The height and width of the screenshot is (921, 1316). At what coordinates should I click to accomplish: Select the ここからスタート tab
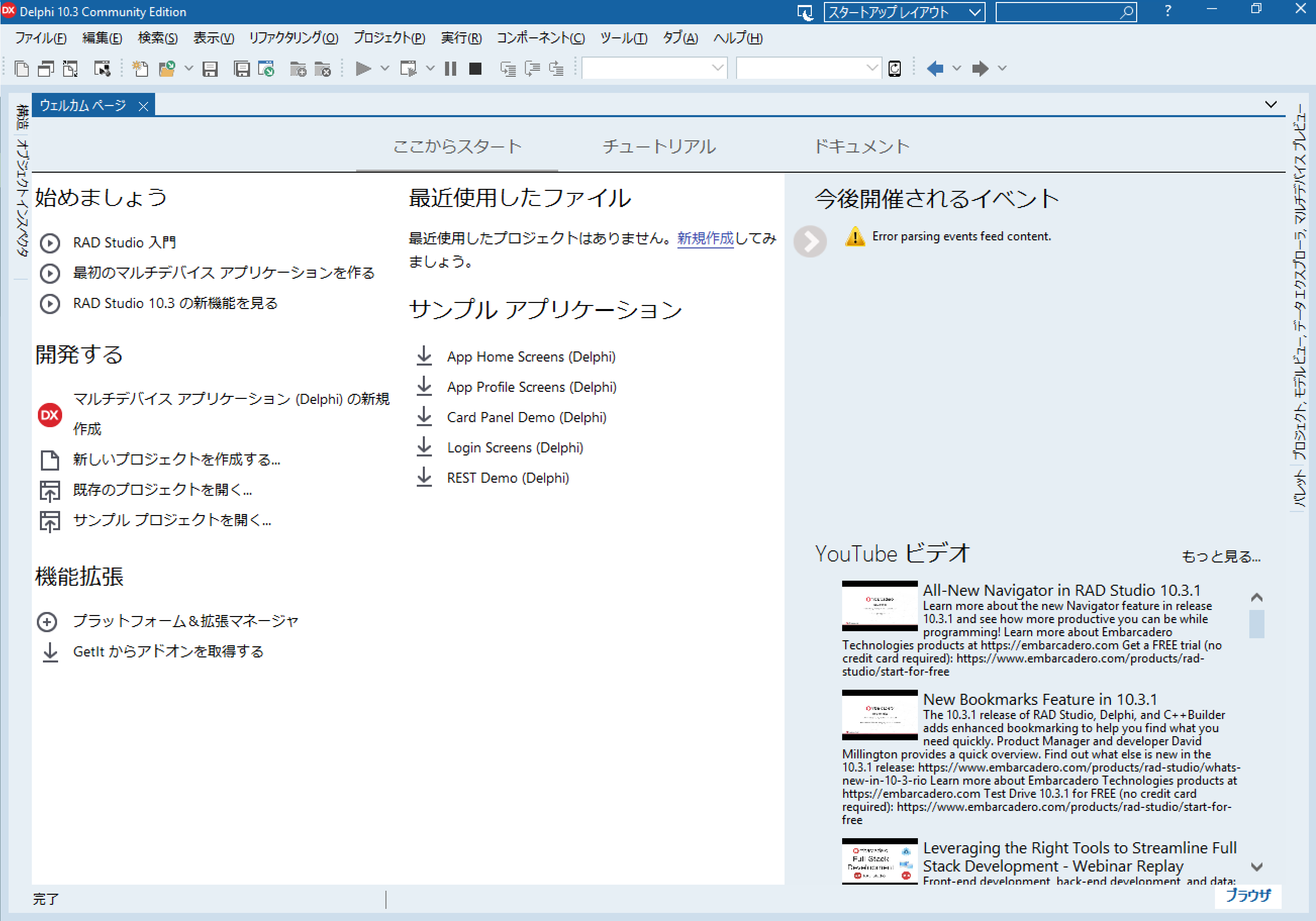click(457, 146)
